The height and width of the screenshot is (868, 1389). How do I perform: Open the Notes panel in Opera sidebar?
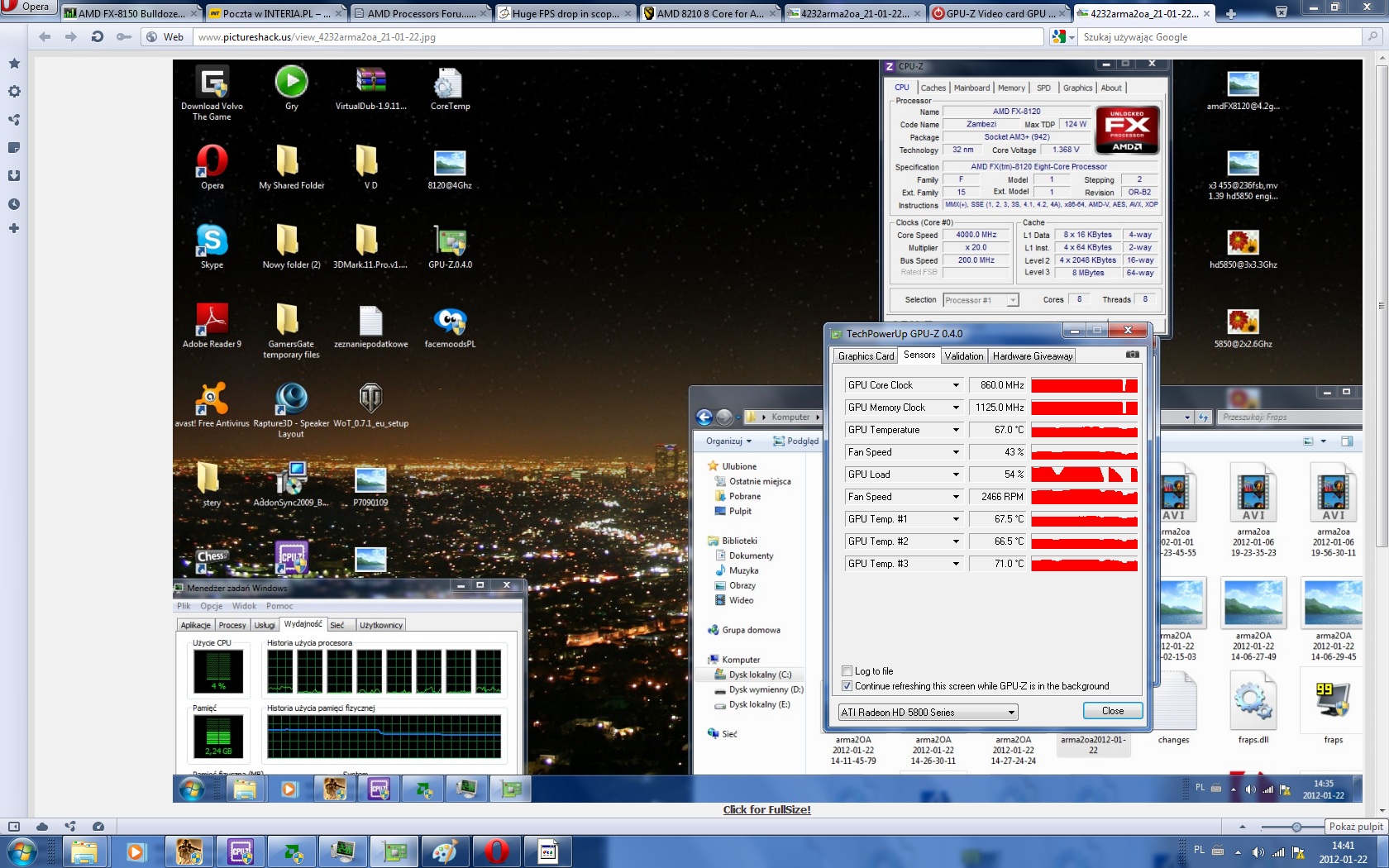(x=14, y=148)
